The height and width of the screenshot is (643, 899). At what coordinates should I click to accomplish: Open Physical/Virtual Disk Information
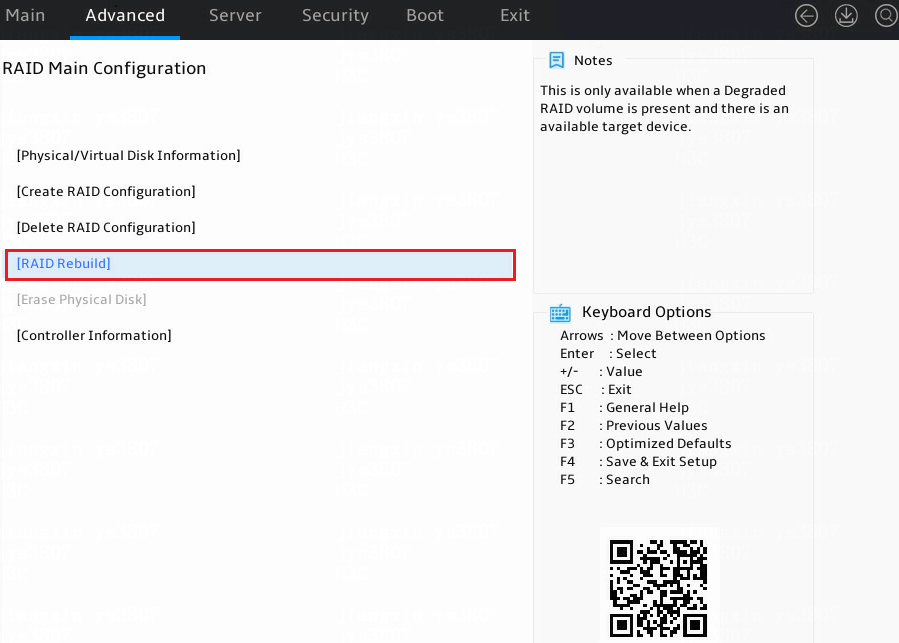pos(128,155)
